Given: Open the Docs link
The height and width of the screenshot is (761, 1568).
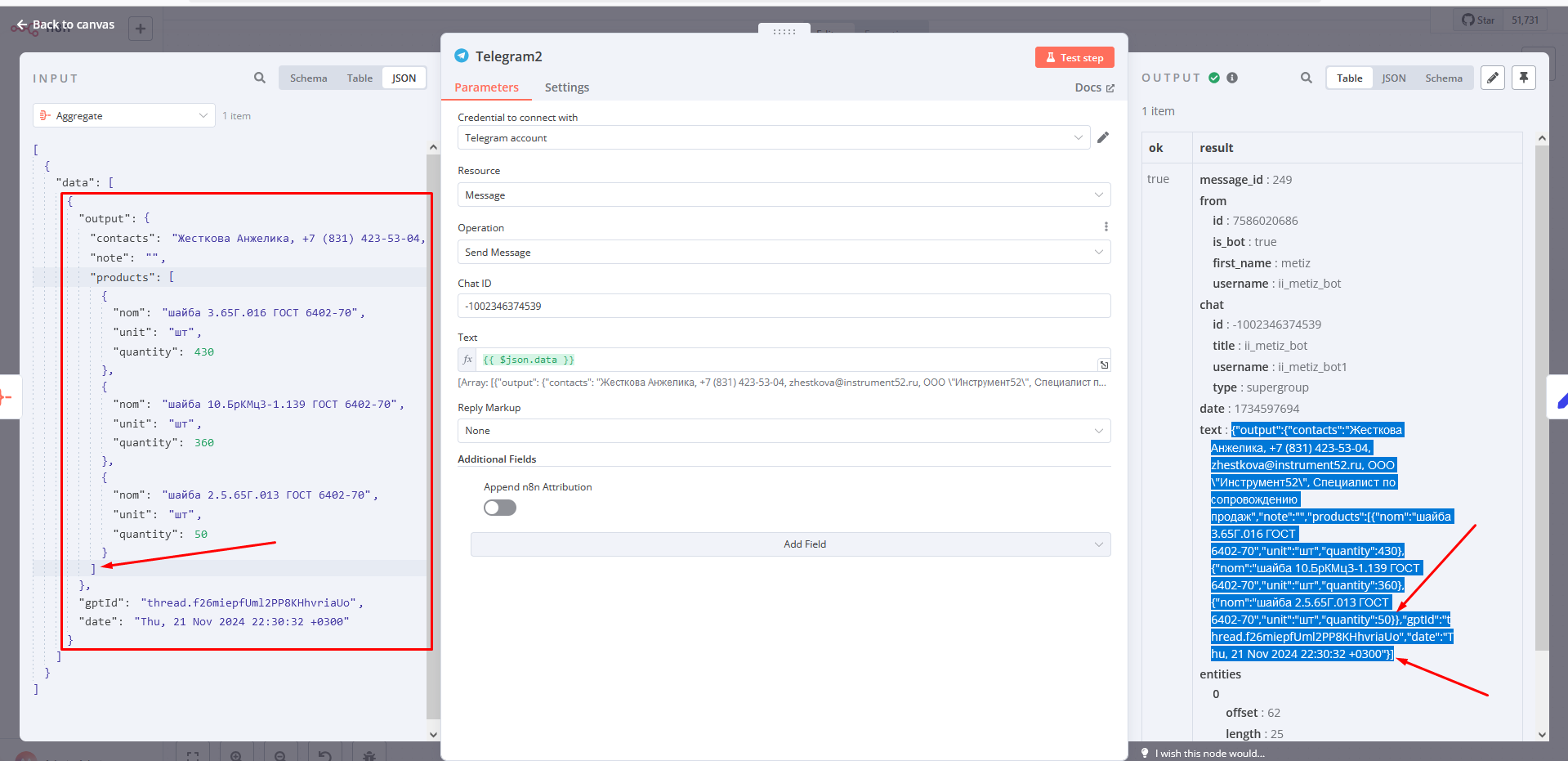Looking at the screenshot, I should [1094, 87].
